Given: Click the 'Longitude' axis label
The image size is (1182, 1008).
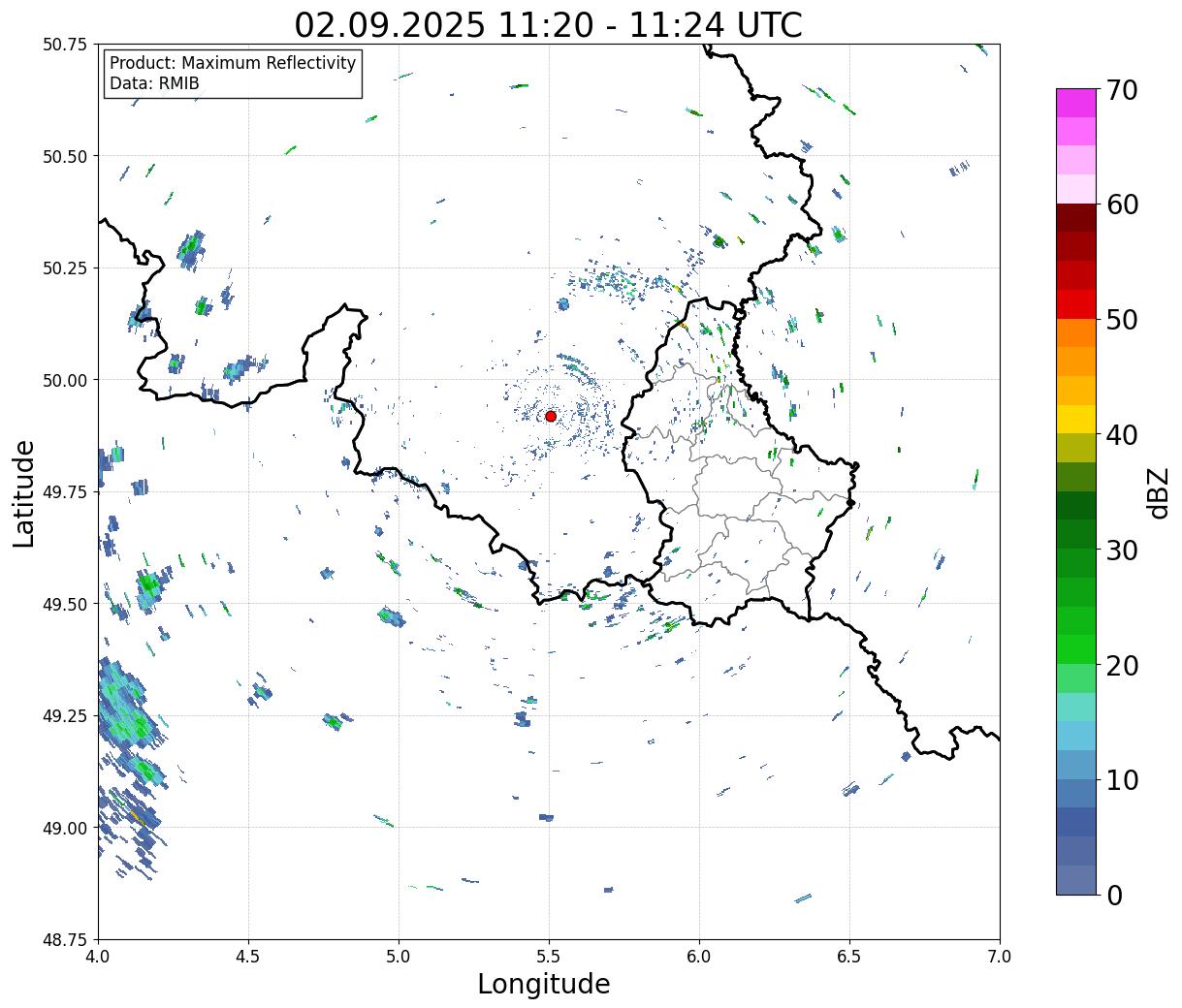Looking at the screenshot, I should 544,984.
